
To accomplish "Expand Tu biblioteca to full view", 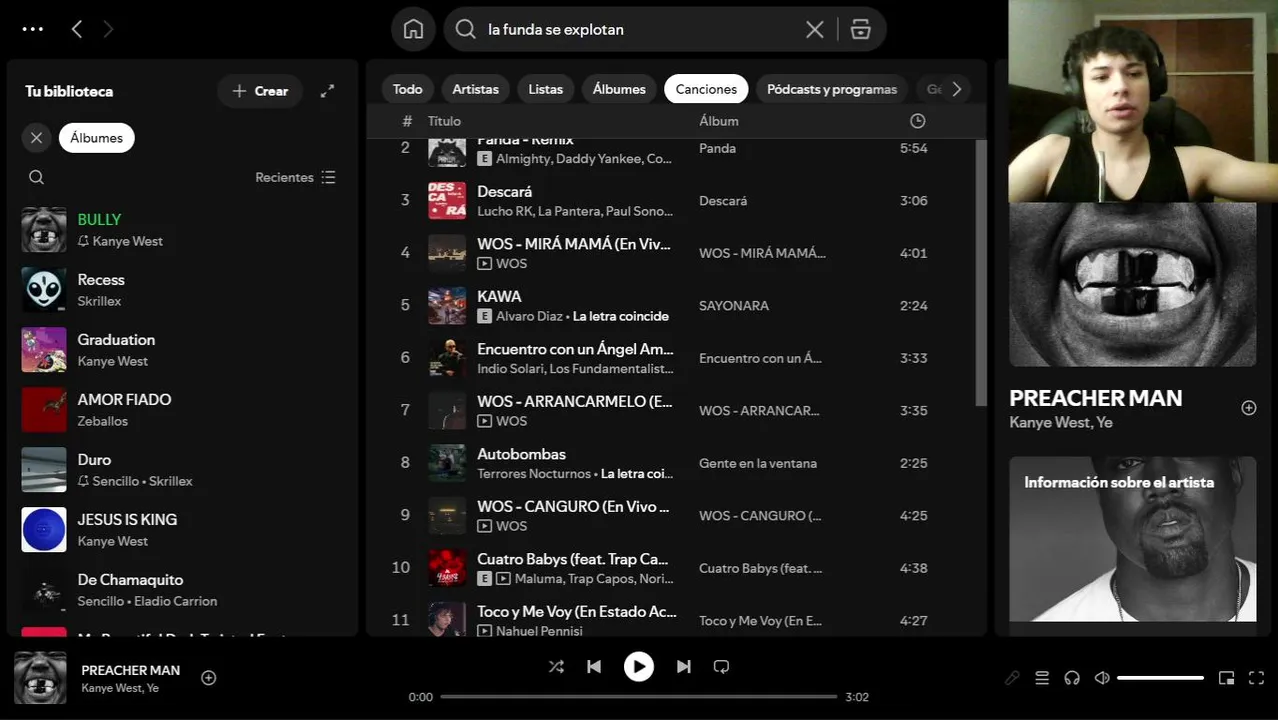I will 327,91.
